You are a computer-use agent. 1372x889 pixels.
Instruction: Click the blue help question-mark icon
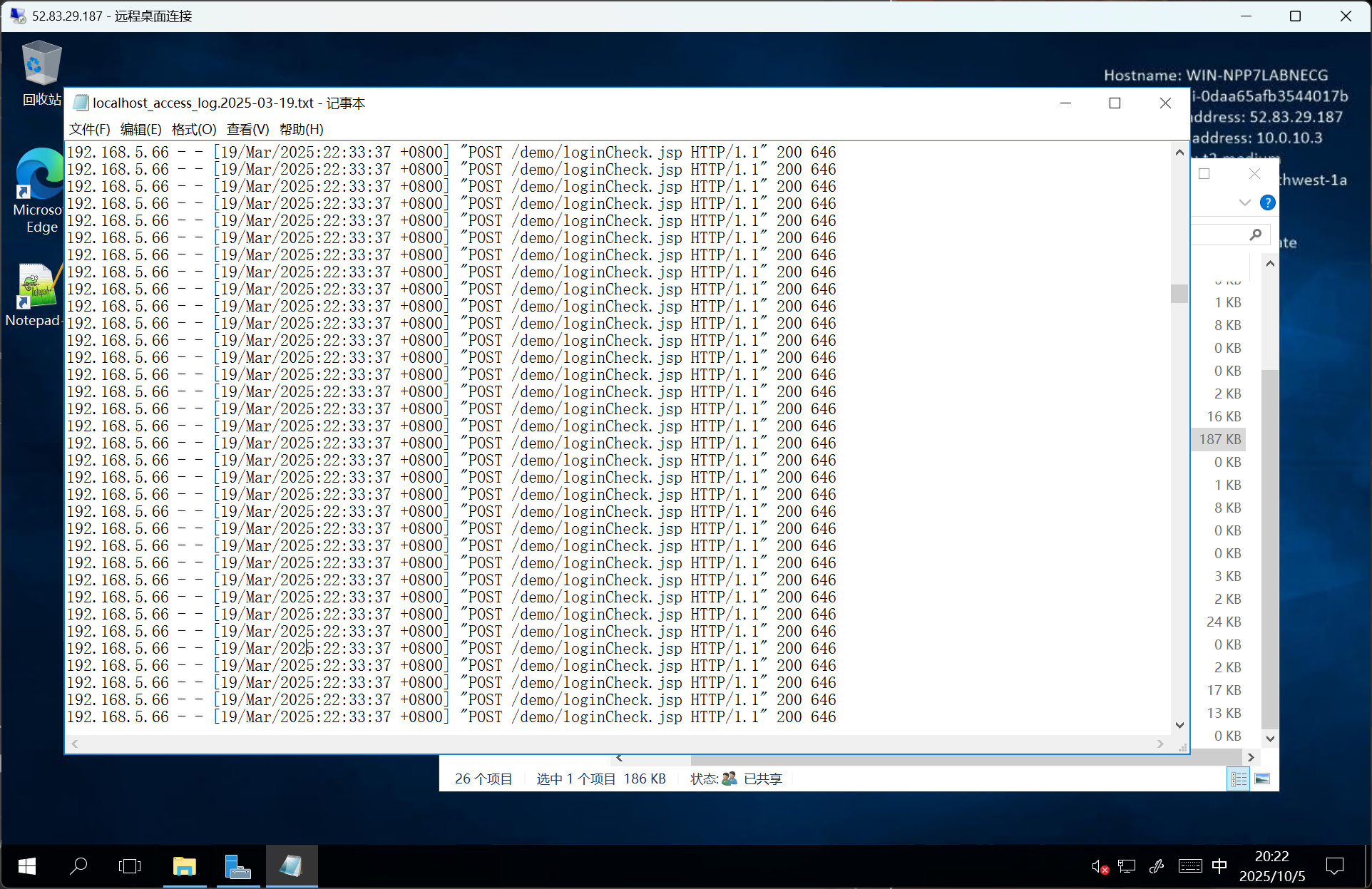coord(1267,202)
